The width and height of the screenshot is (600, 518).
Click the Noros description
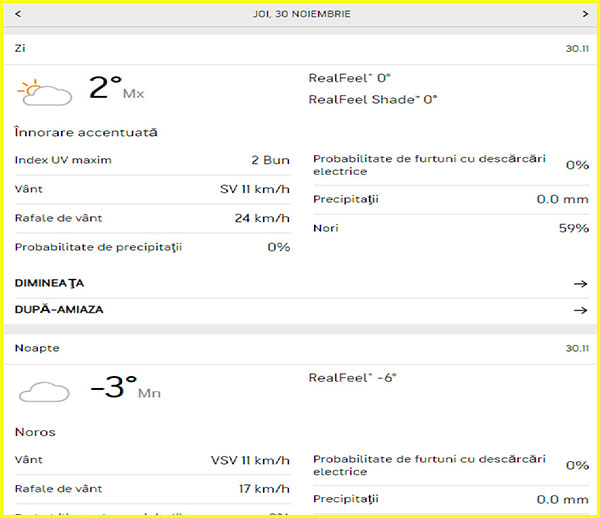tap(35, 432)
